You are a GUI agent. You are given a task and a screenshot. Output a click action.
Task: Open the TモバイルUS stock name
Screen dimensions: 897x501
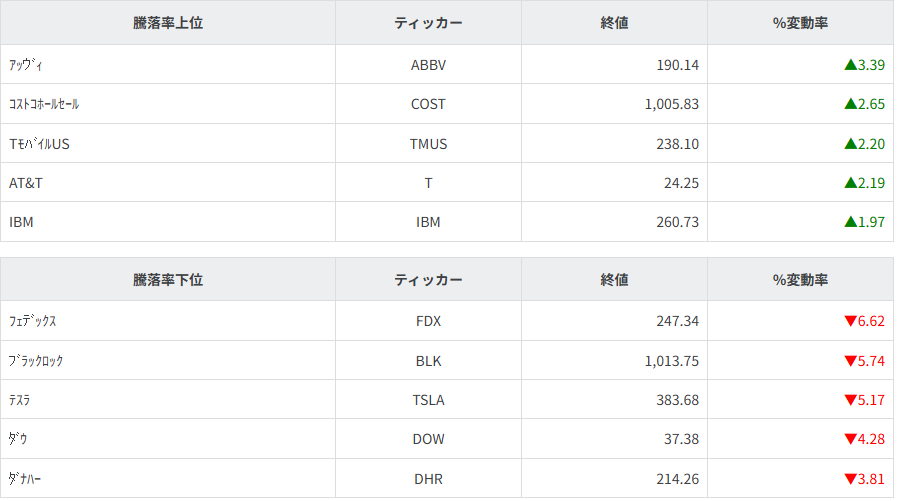(x=39, y=144)
